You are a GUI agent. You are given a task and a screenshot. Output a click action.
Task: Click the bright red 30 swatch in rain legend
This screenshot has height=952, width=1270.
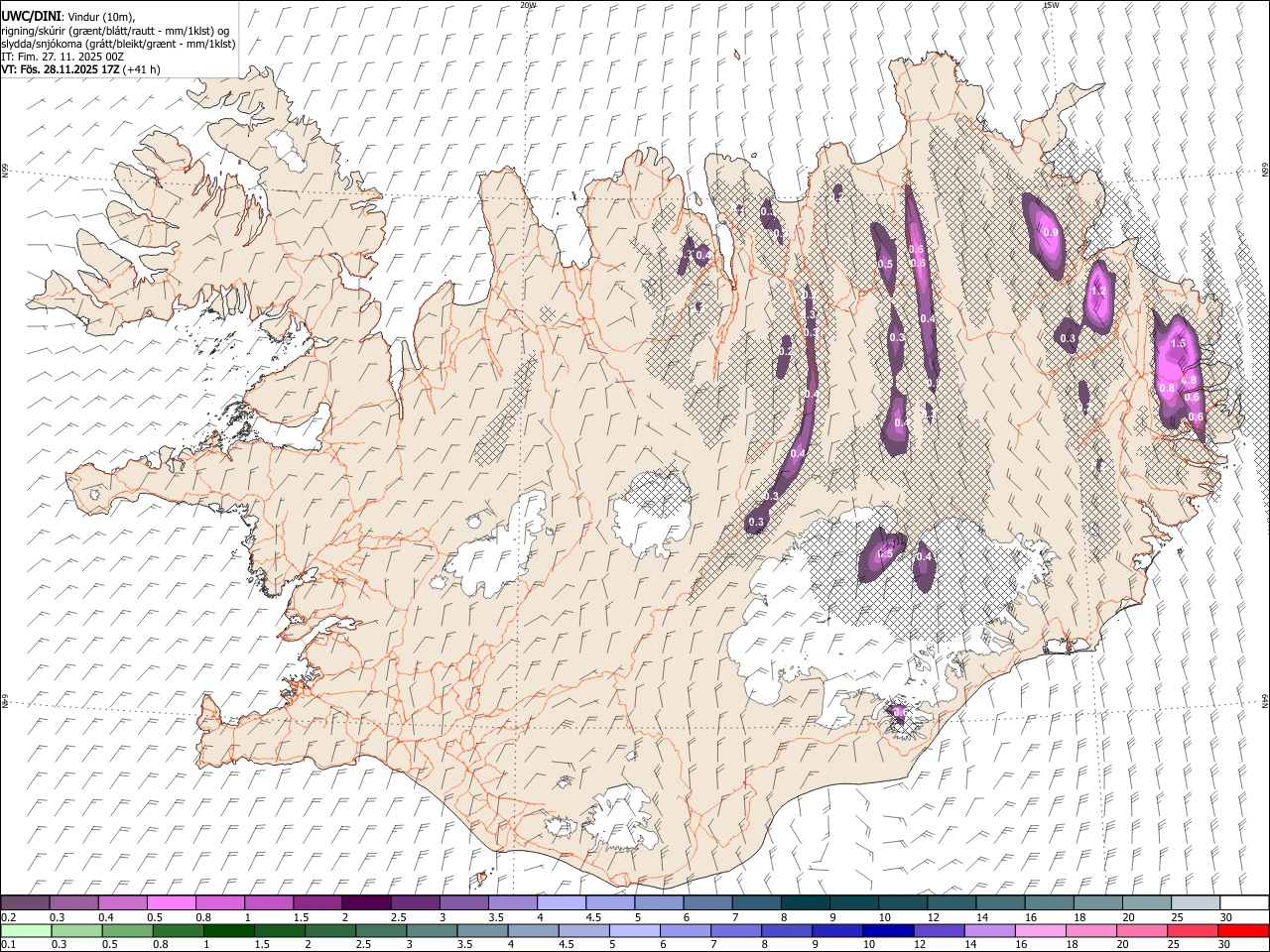coord(1242,931)
